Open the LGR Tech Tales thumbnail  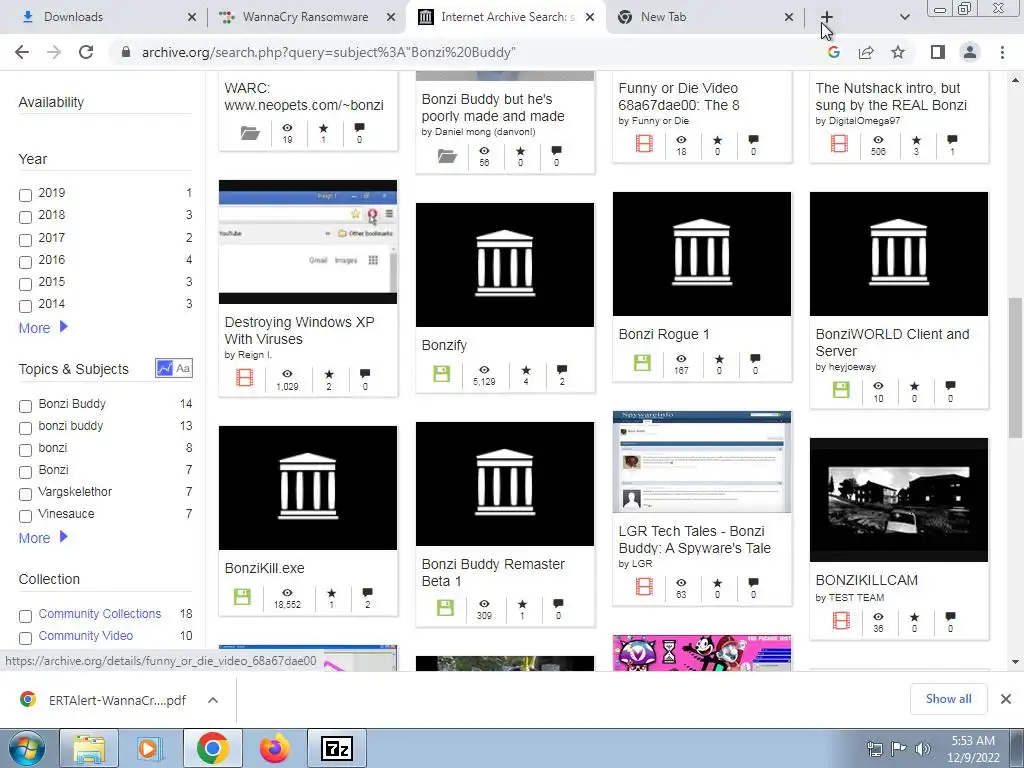point(701,462)
